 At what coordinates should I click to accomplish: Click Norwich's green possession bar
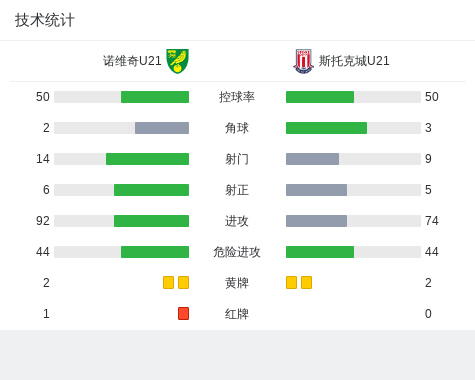tap(155, 97)
